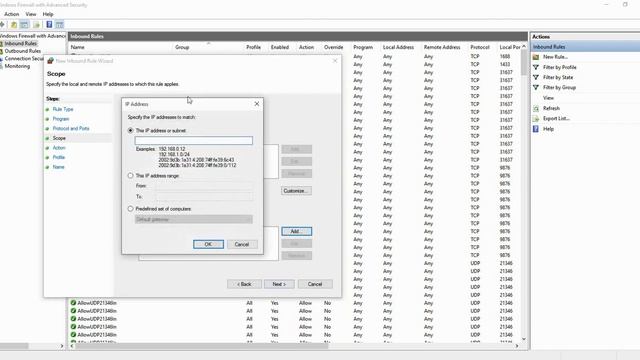Screen dimensions: 640x360
Task: Go to Name step in wizard steps
Action: click(x=58, y=167)
